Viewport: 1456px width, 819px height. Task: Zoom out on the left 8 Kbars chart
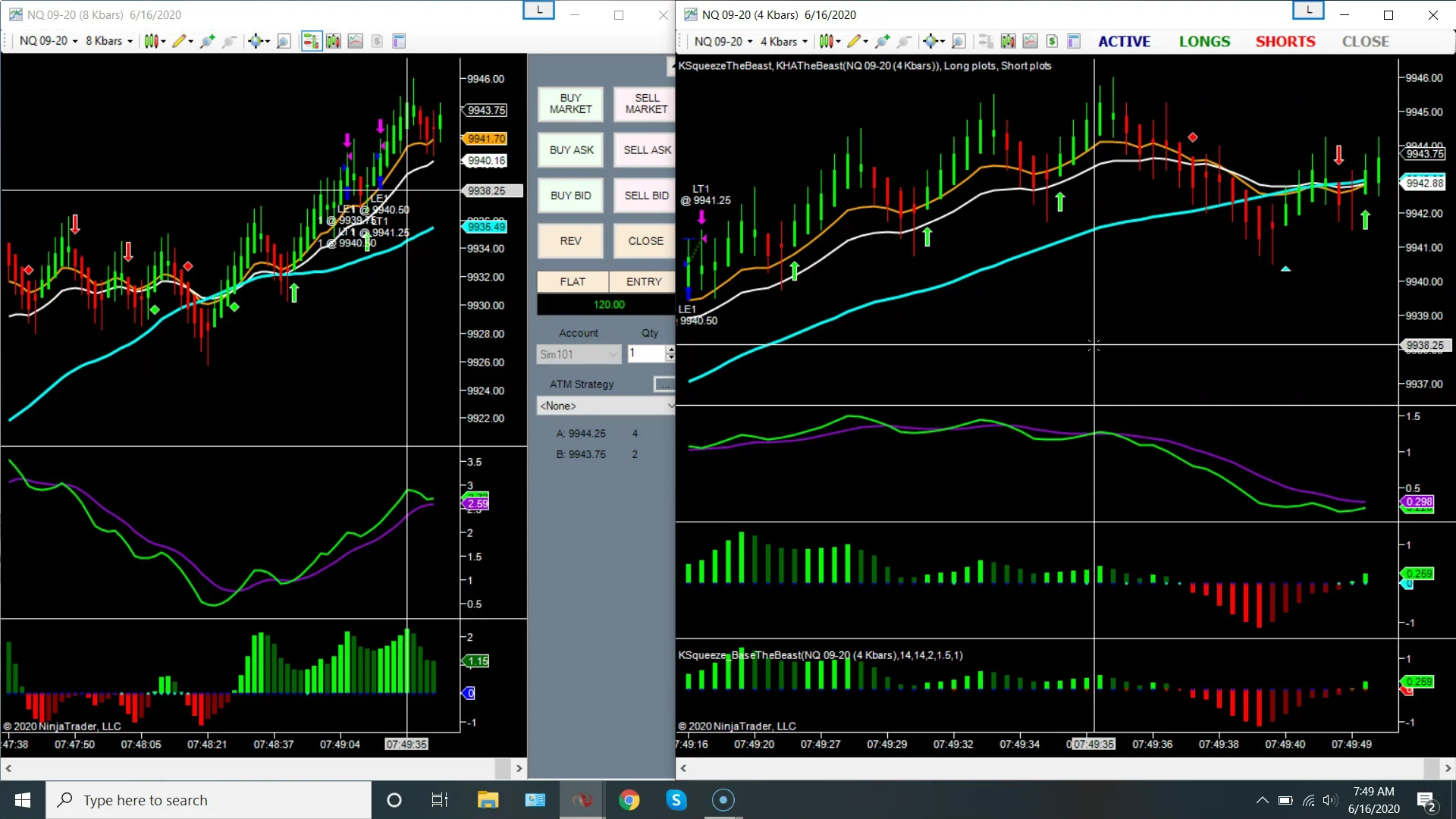229,41
